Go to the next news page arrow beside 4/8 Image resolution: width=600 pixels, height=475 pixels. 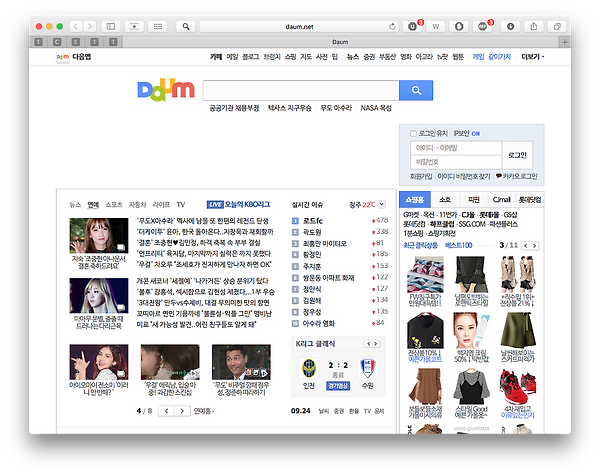point(182,411)
